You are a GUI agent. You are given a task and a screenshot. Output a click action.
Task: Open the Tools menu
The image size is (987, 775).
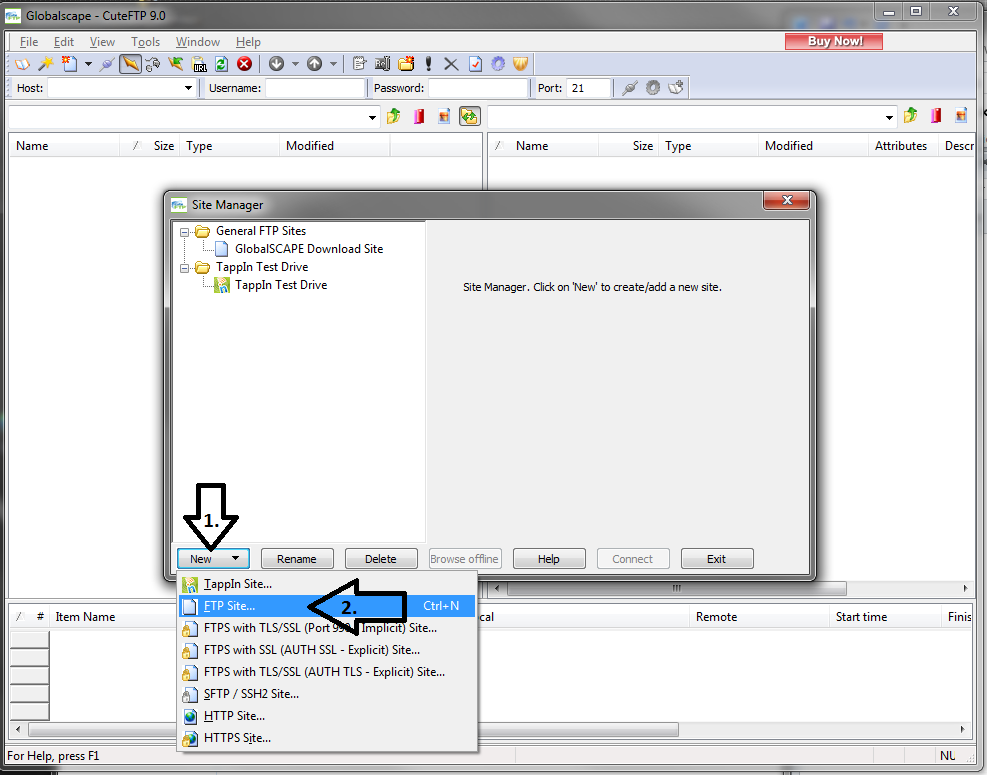(145, 42)
